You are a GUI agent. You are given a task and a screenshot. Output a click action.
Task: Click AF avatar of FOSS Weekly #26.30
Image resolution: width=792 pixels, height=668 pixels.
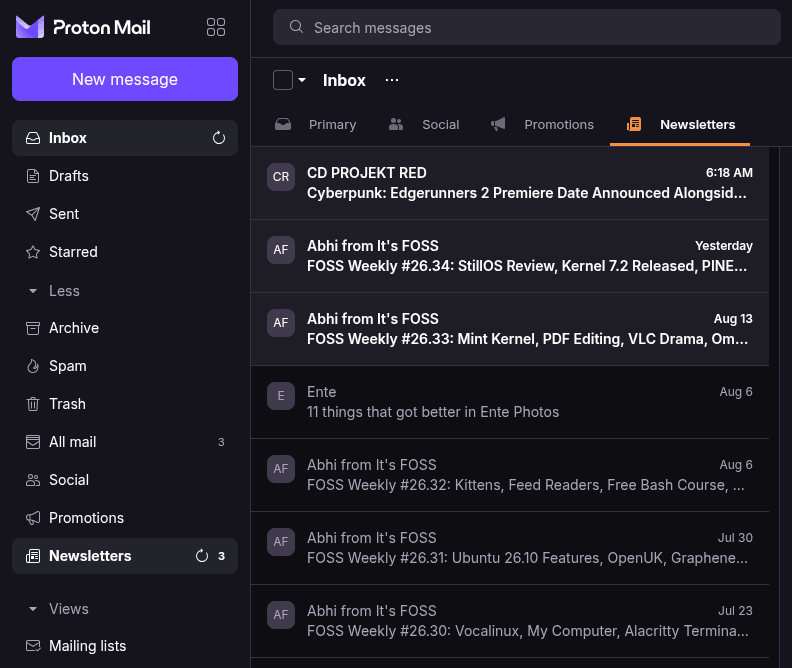281,614
